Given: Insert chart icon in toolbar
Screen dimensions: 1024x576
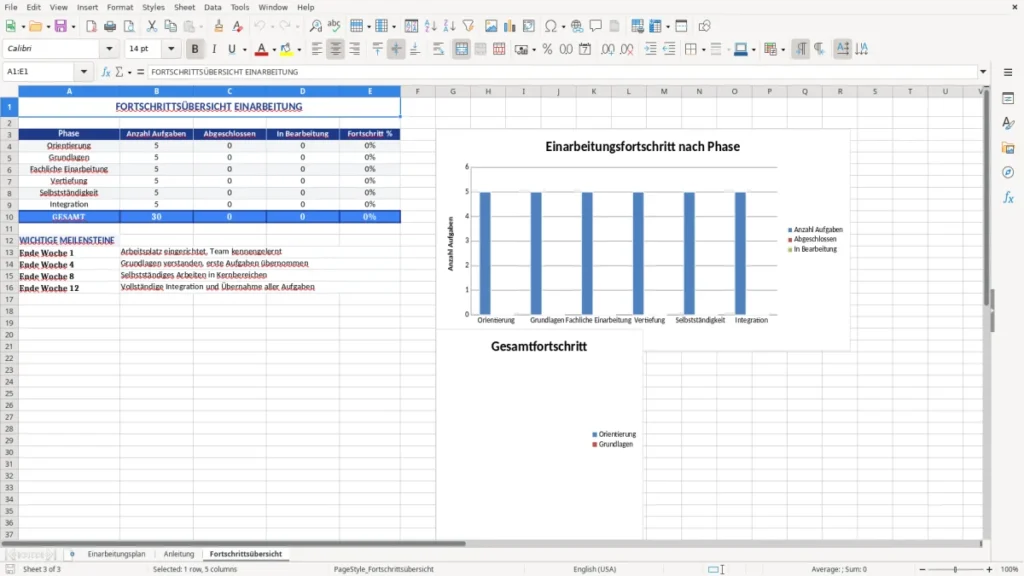Looking at the screenshot, I should [x=510, y=26].
